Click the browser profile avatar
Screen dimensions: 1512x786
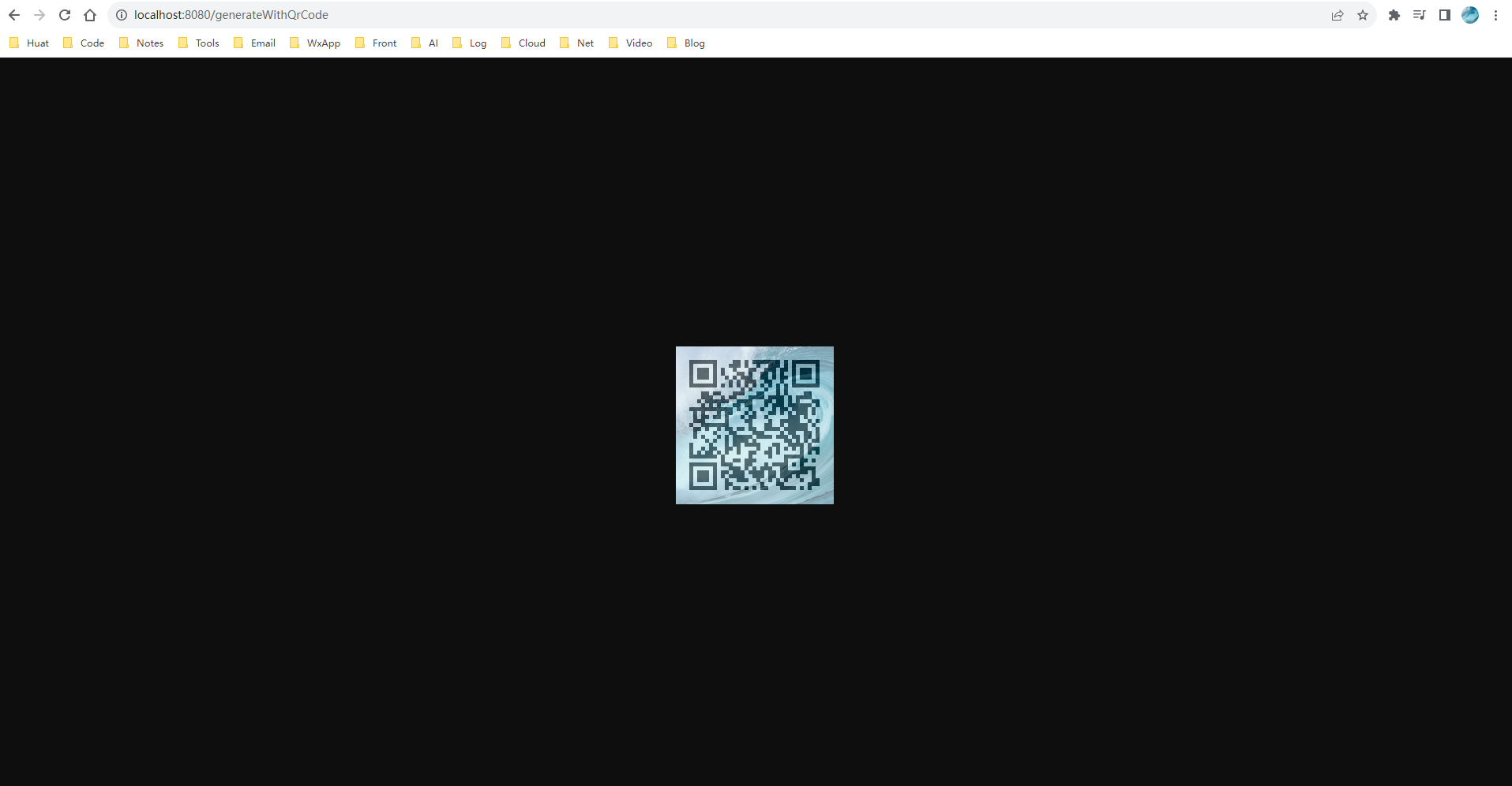1470,15
